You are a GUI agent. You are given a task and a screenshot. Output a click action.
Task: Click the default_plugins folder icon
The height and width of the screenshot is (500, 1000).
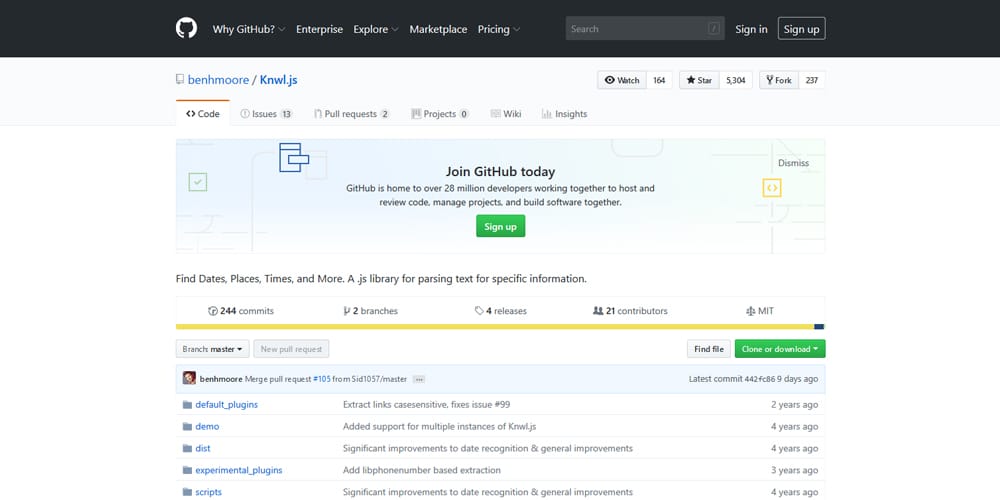pyautogui.click(x=187, y=405)
